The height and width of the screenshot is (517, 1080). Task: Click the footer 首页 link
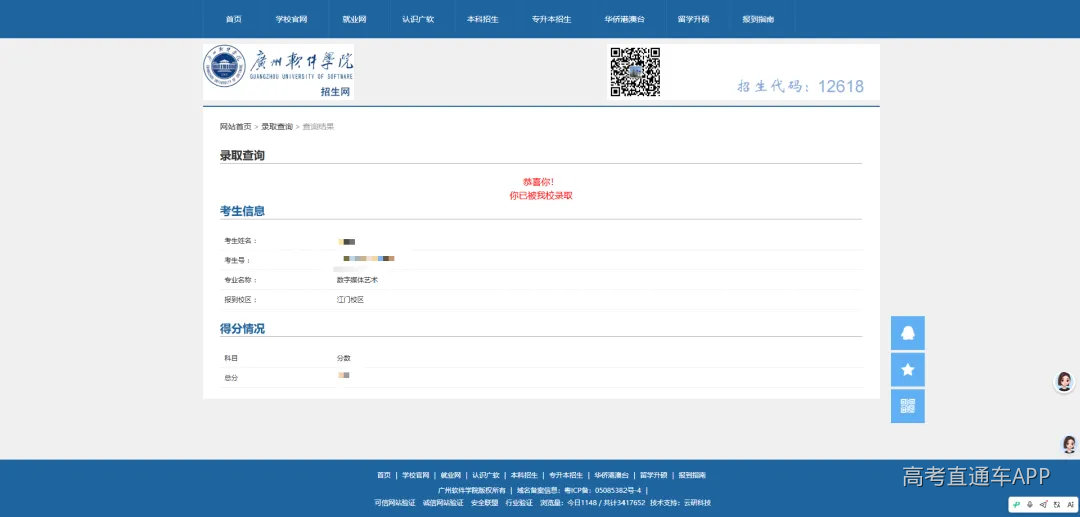click(x=384, y=475)
